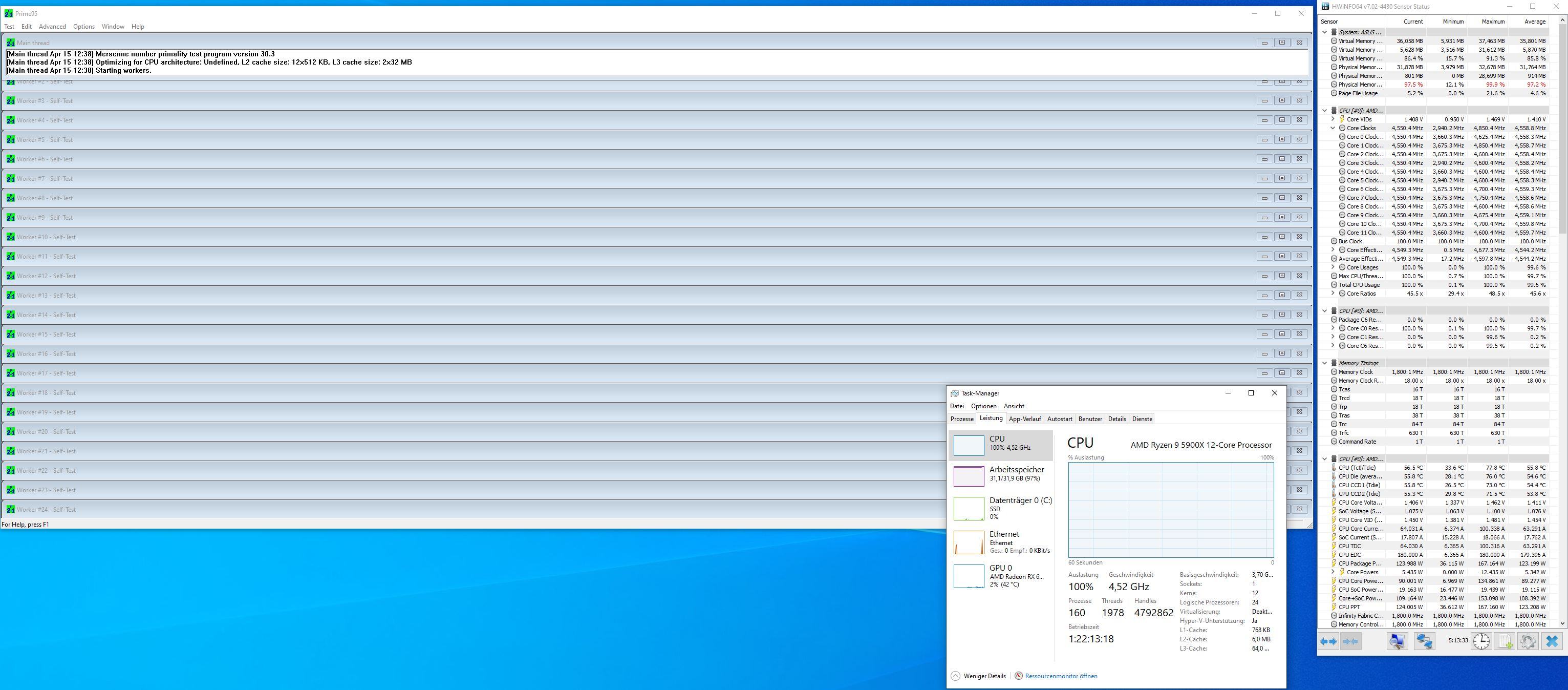Collapse the Core Clocks row
This screenshot has height=690, width=1568.
[1333, 128]
